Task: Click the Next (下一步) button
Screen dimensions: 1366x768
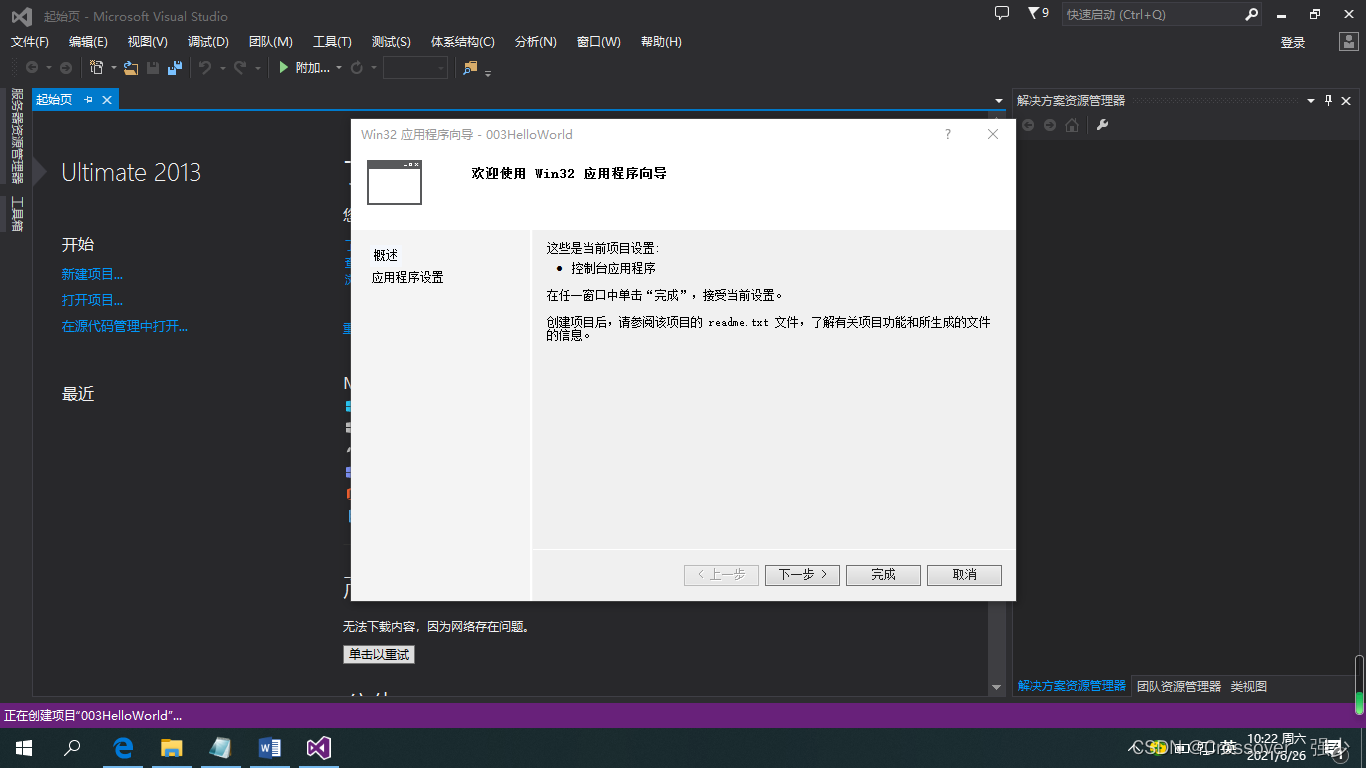Action: [x=802, y=575]
